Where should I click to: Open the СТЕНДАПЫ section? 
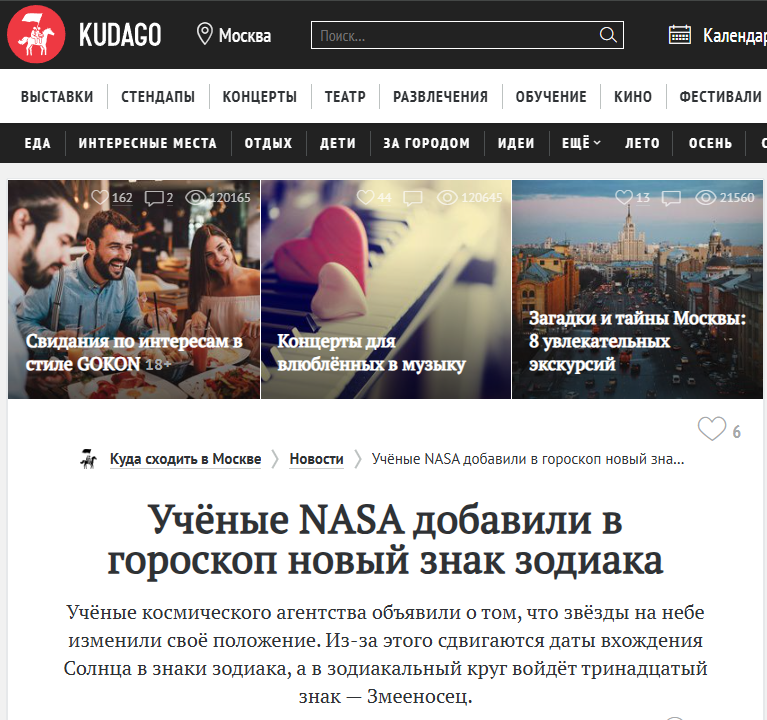click(x=158, y=96)
